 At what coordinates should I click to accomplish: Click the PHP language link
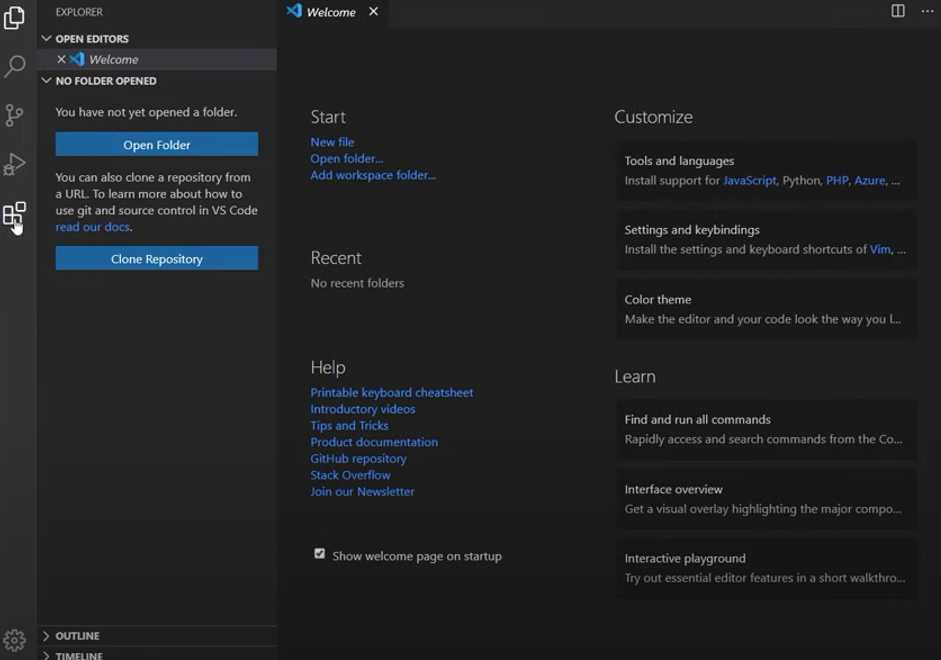[x=837, y=181]
